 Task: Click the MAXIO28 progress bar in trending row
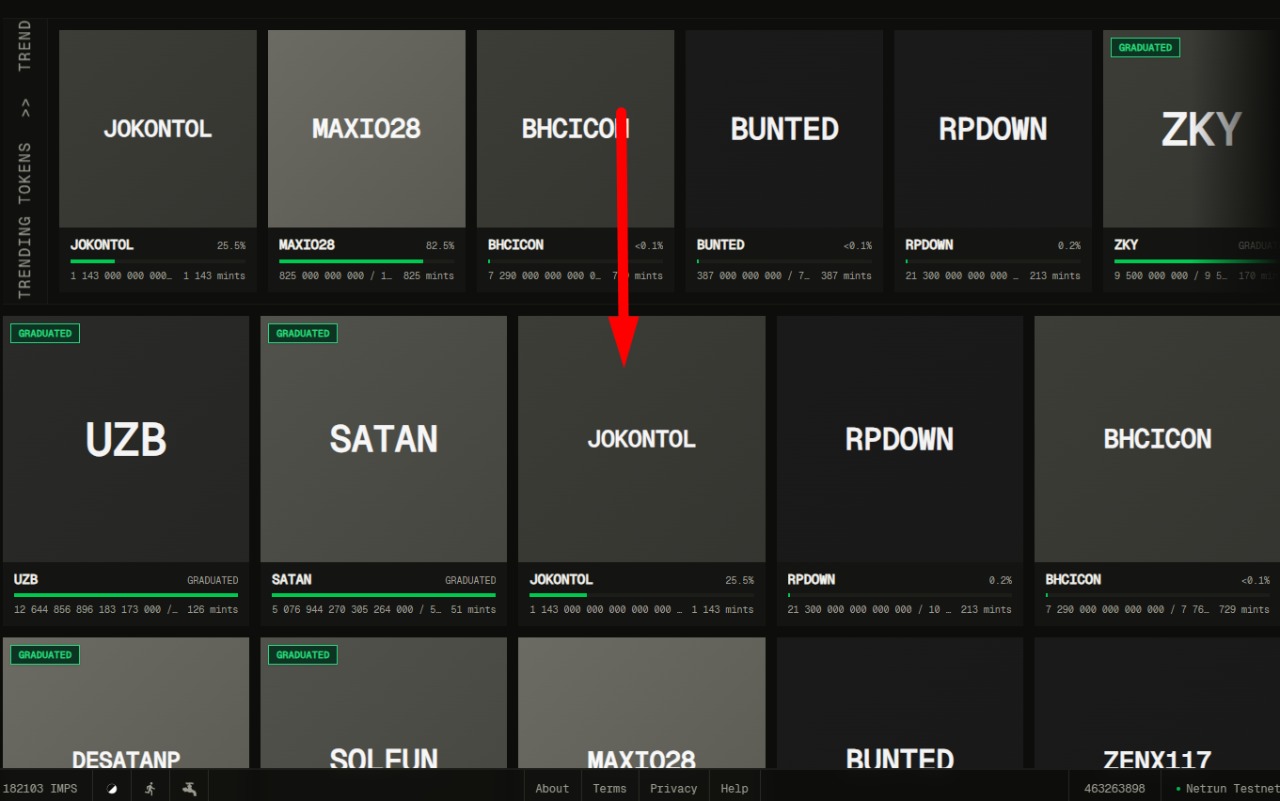tap(366, 261)
